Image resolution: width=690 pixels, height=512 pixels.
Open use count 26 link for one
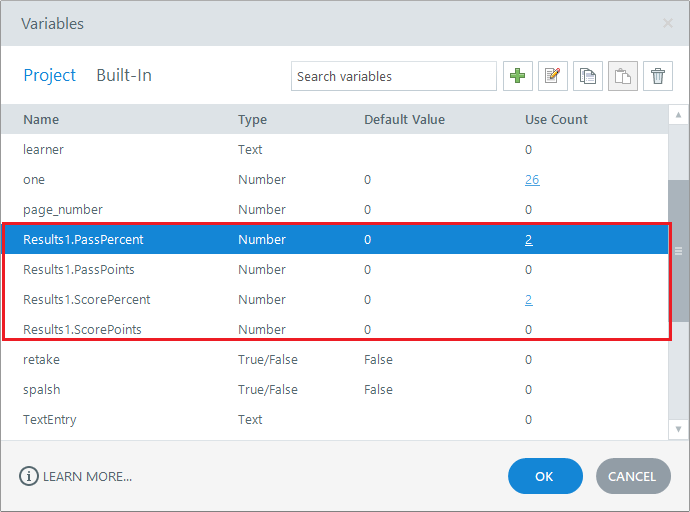531,180
